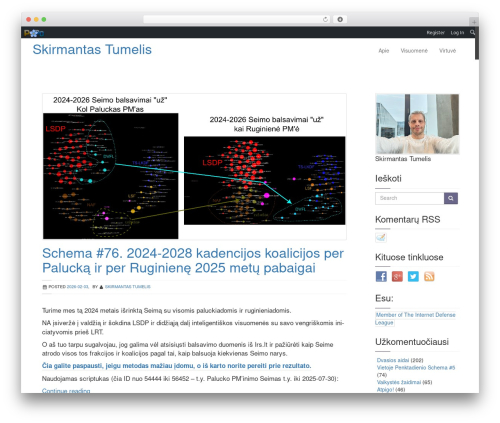The image size is (500, 423).
Task: Click the 'Kituose tinkluose' heading
Action: [409, 257]
